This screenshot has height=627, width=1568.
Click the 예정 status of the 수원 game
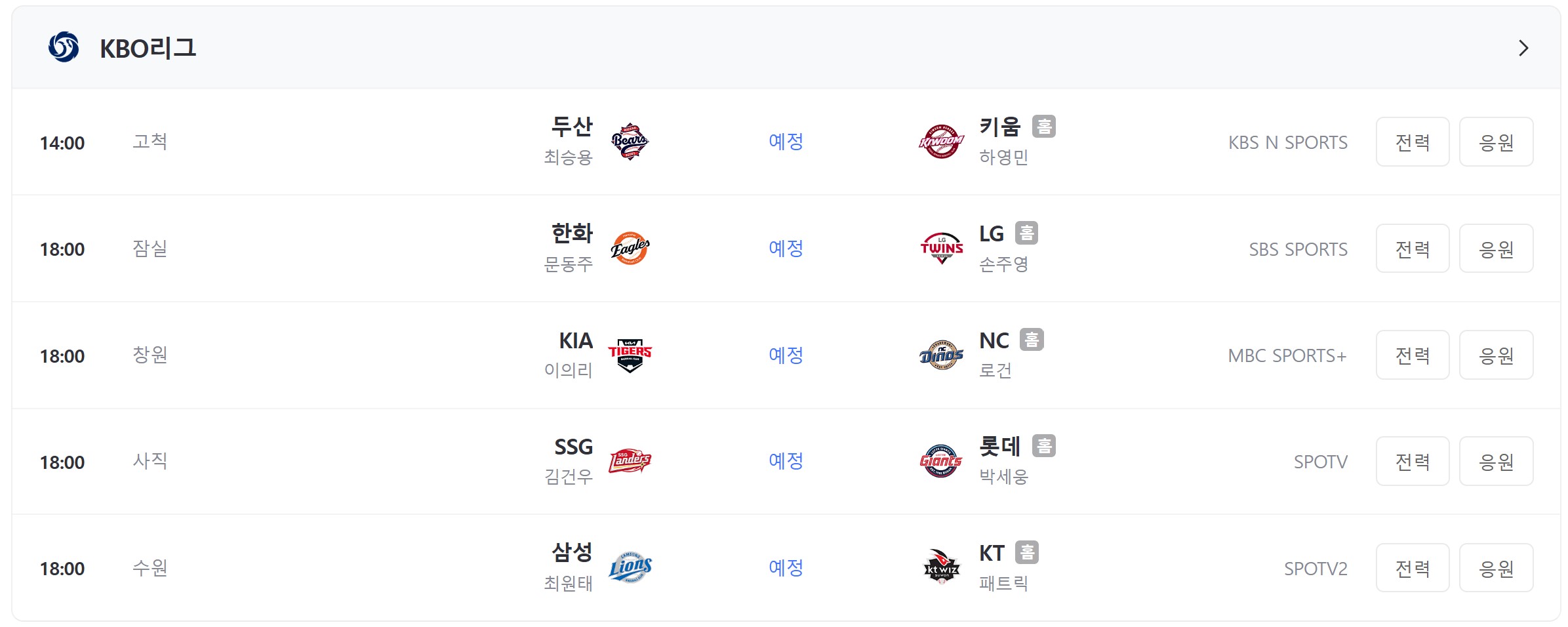786,568
